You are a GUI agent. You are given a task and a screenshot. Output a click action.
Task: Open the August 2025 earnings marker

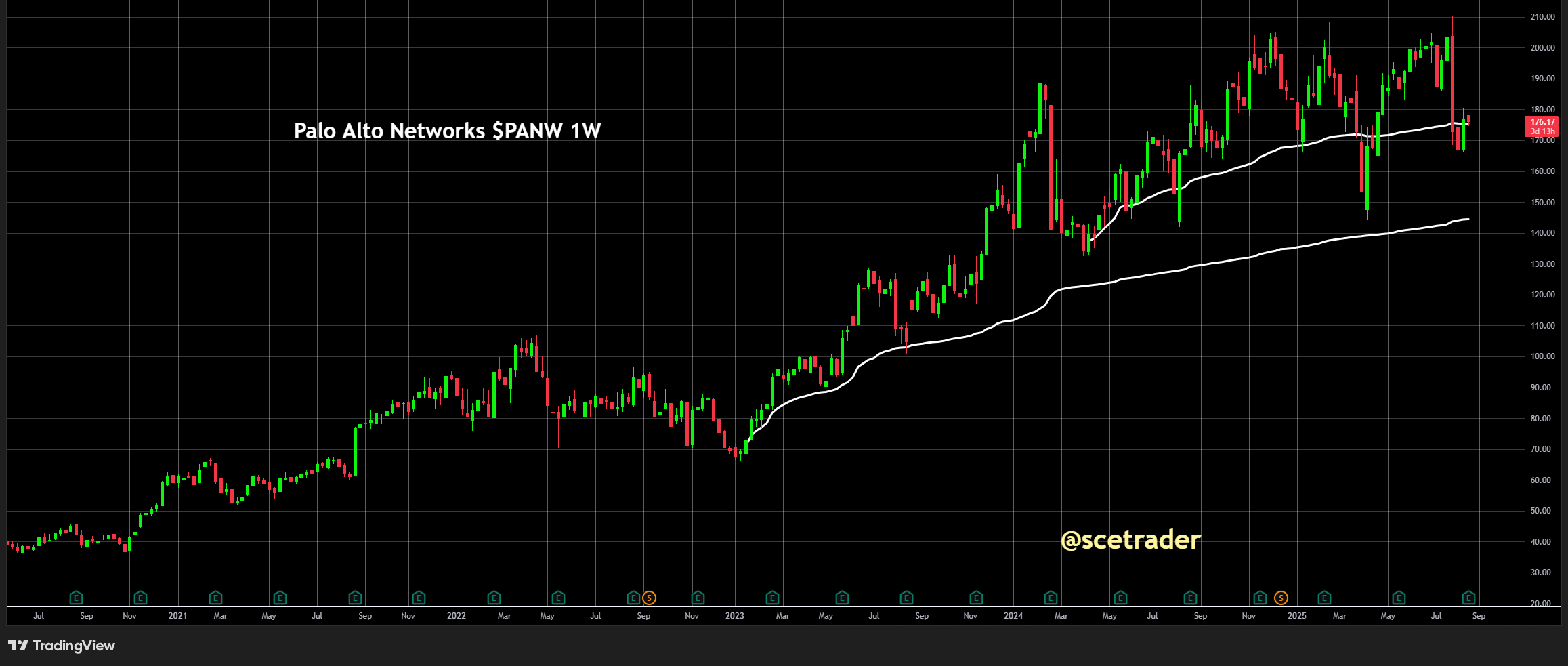[x=1468, y=598]
